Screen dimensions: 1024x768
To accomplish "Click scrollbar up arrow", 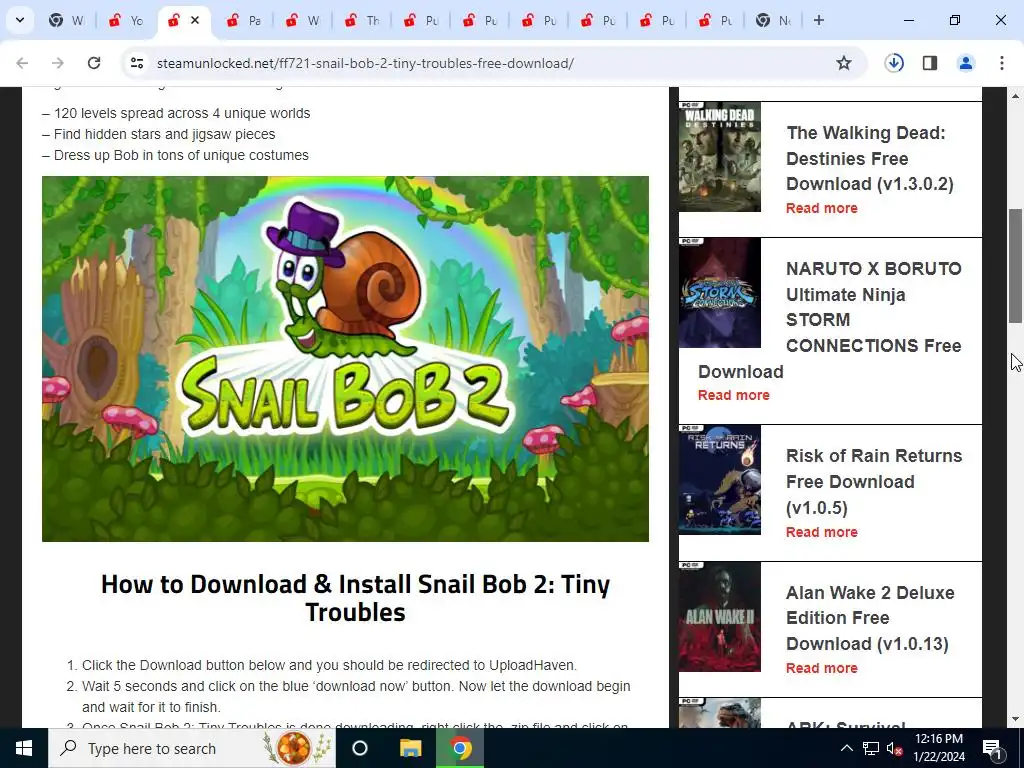I will pyautogui.click(x=1015, y=96).
